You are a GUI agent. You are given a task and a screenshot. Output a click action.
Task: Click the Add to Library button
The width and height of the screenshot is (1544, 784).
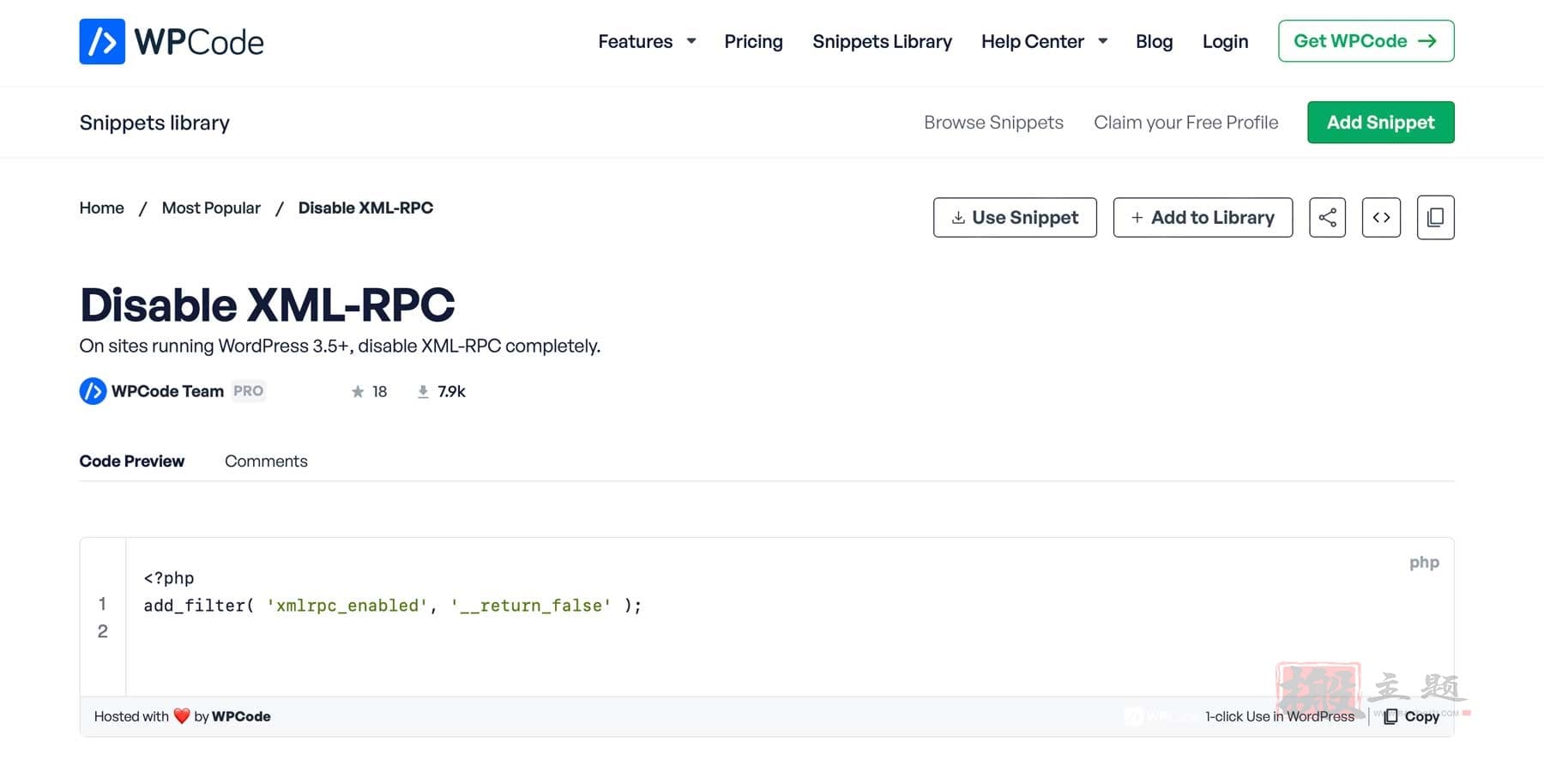coord(1203,217)
